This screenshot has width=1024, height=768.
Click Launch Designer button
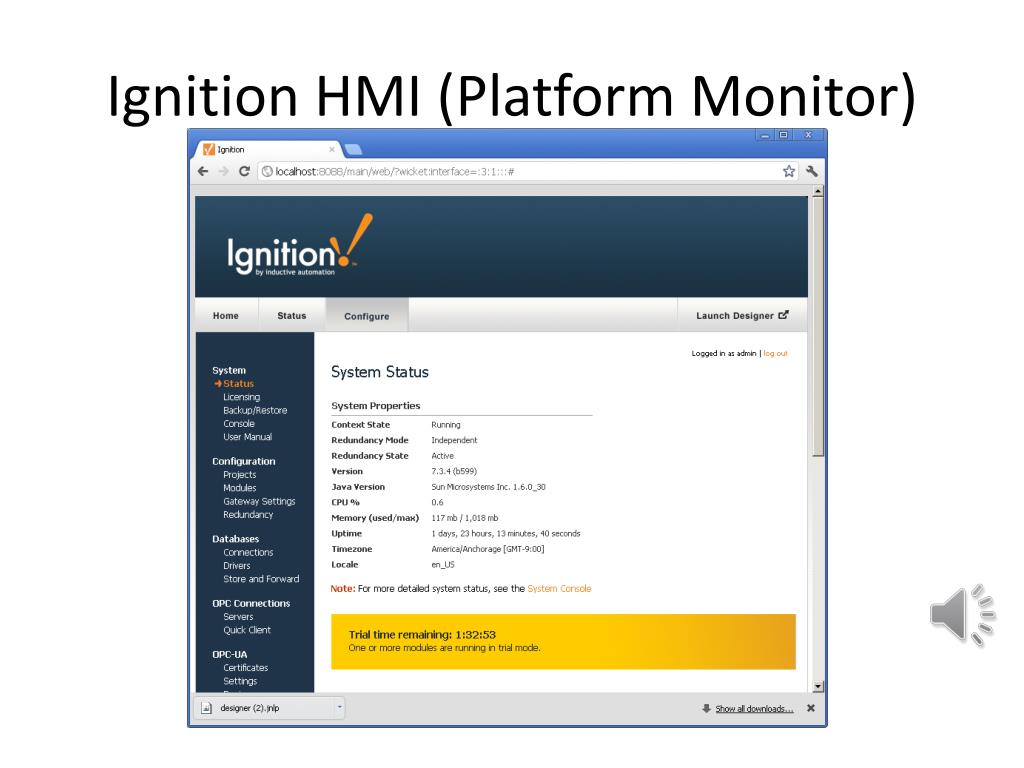743,315
